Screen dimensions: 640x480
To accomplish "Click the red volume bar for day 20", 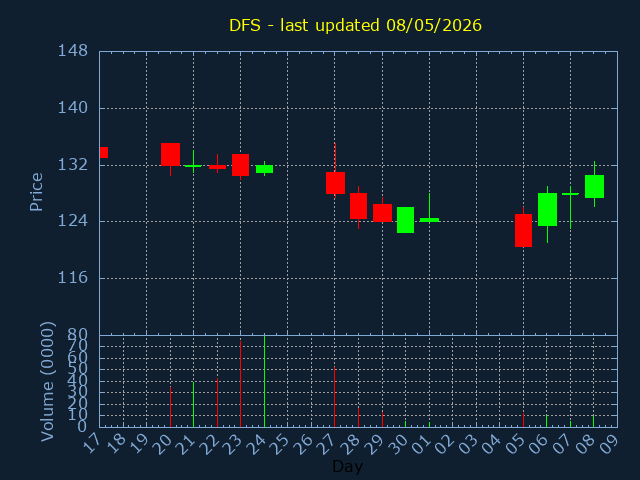I will tap(170, 407).
